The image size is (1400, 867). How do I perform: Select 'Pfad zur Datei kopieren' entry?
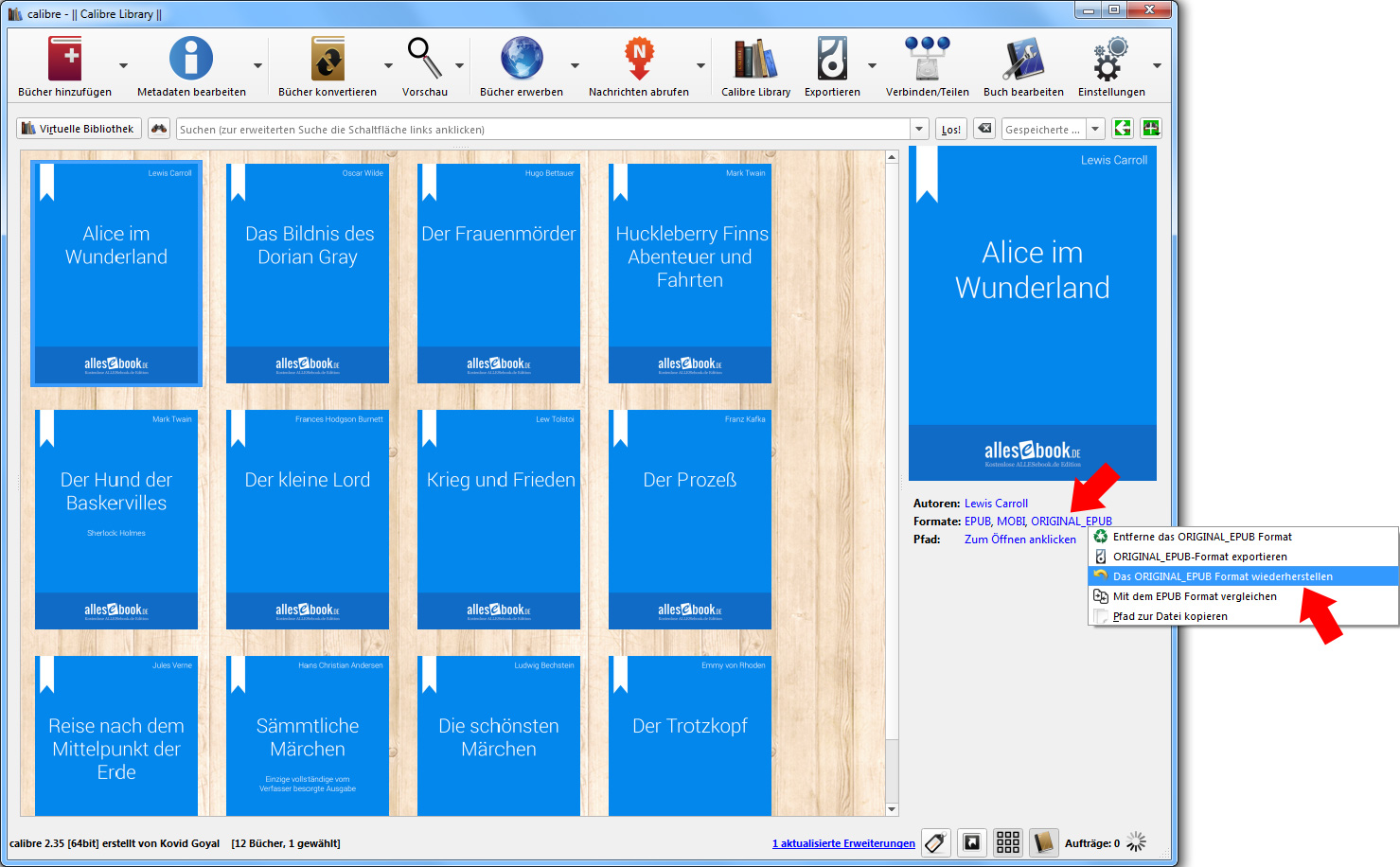(1243, 616)
